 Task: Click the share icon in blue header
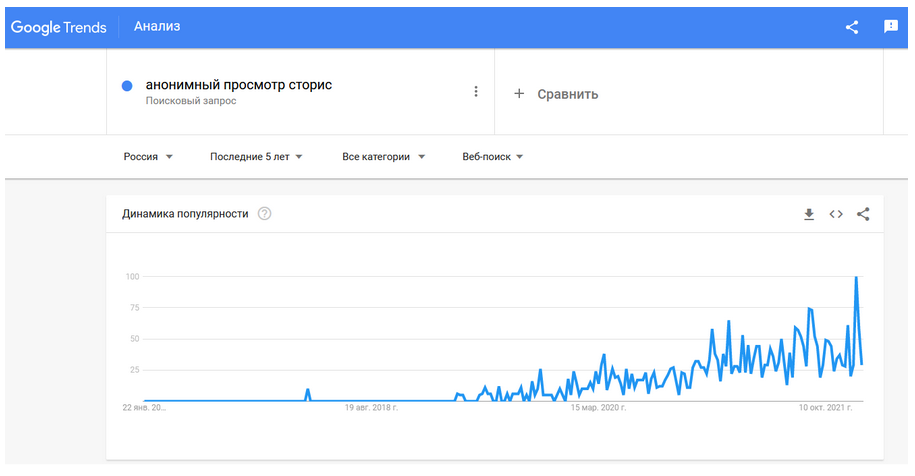[852, 27]
